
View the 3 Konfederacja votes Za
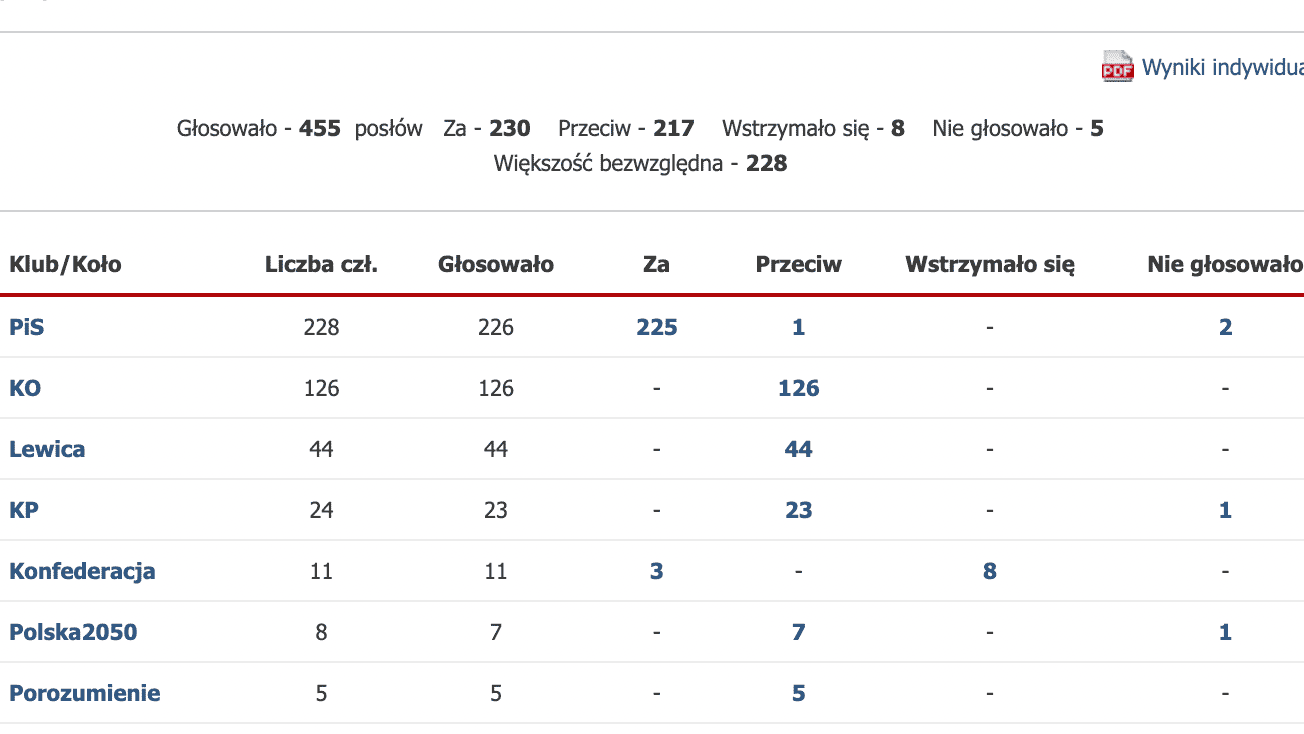(657, 571)
